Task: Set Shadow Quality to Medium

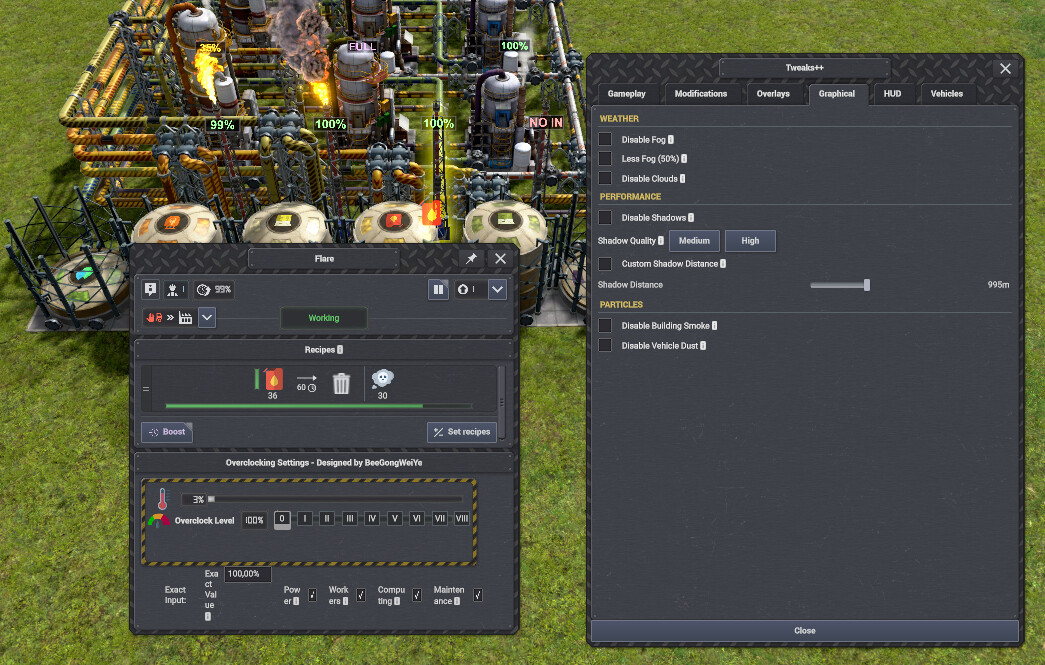Action: 694,241
